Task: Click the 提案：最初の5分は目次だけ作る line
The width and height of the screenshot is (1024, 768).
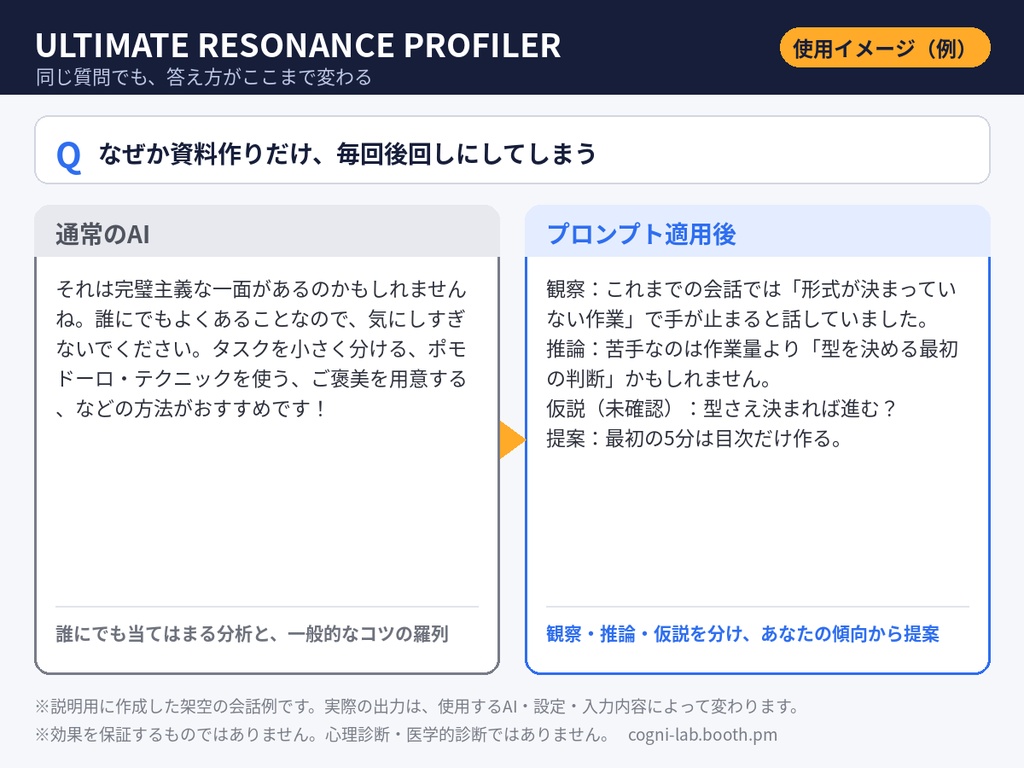Action: (695, 439)
